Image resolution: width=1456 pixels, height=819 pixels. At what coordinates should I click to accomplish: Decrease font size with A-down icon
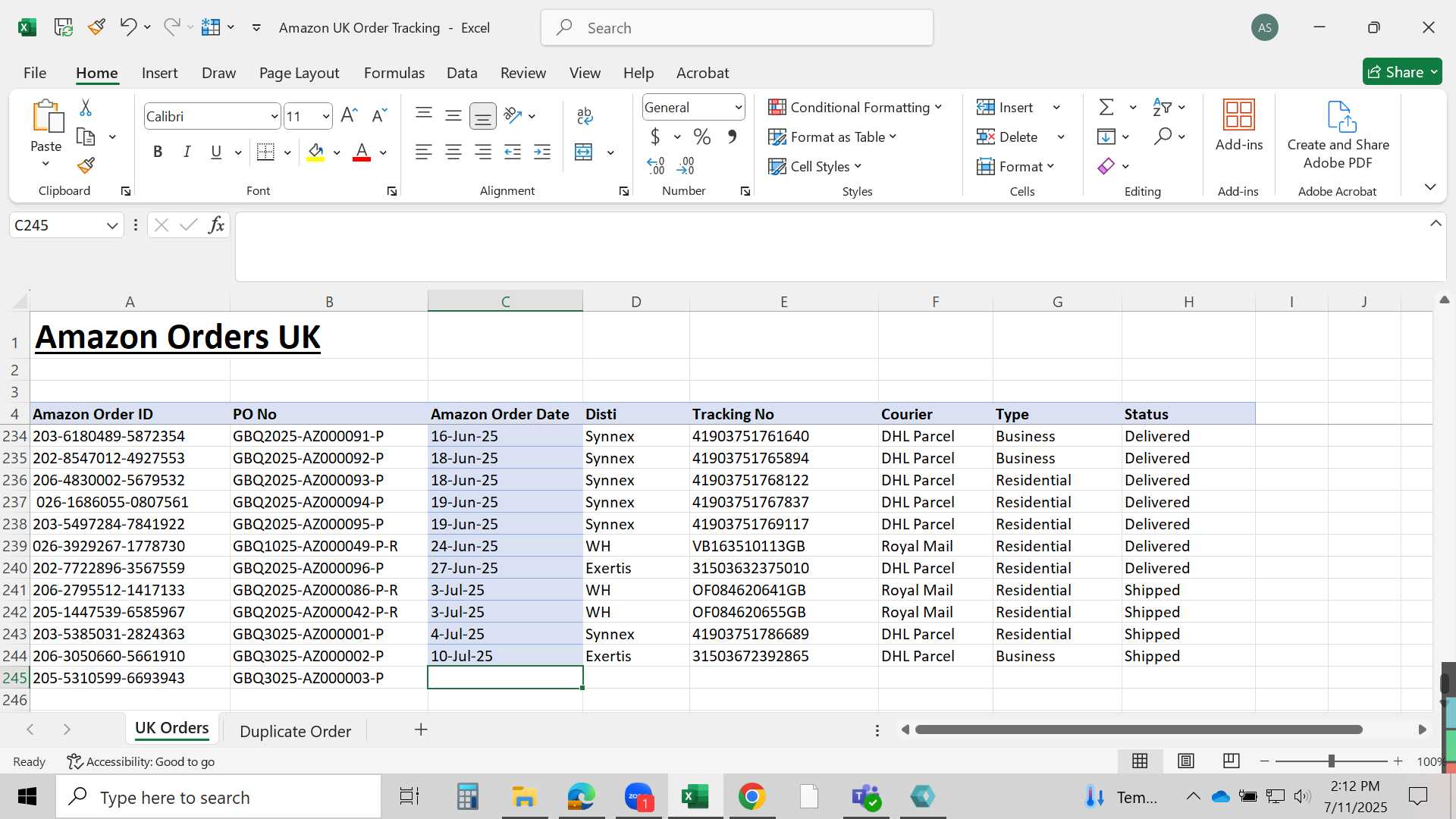[x=379, y=115]
